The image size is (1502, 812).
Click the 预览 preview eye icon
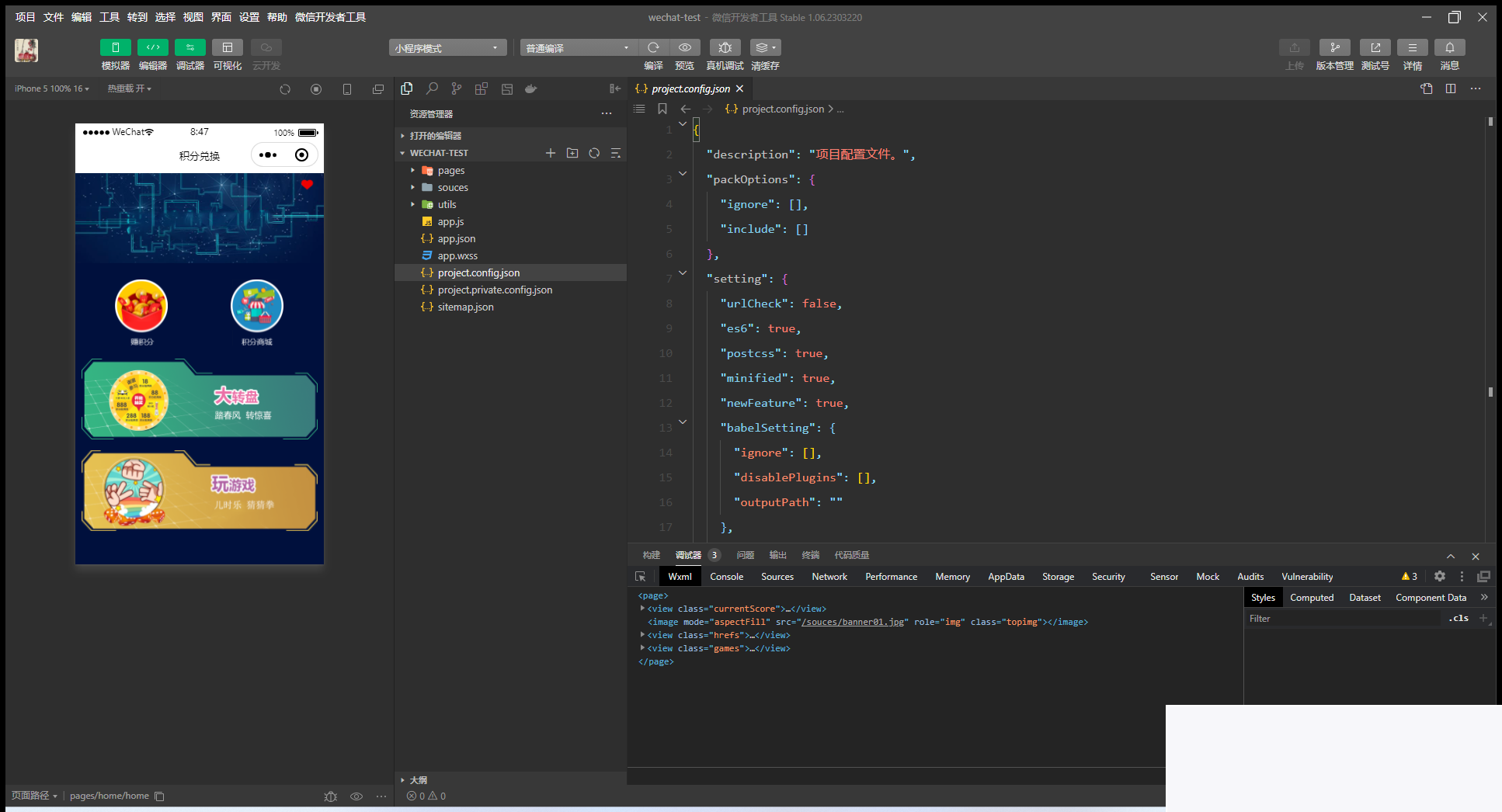point(684,48)
